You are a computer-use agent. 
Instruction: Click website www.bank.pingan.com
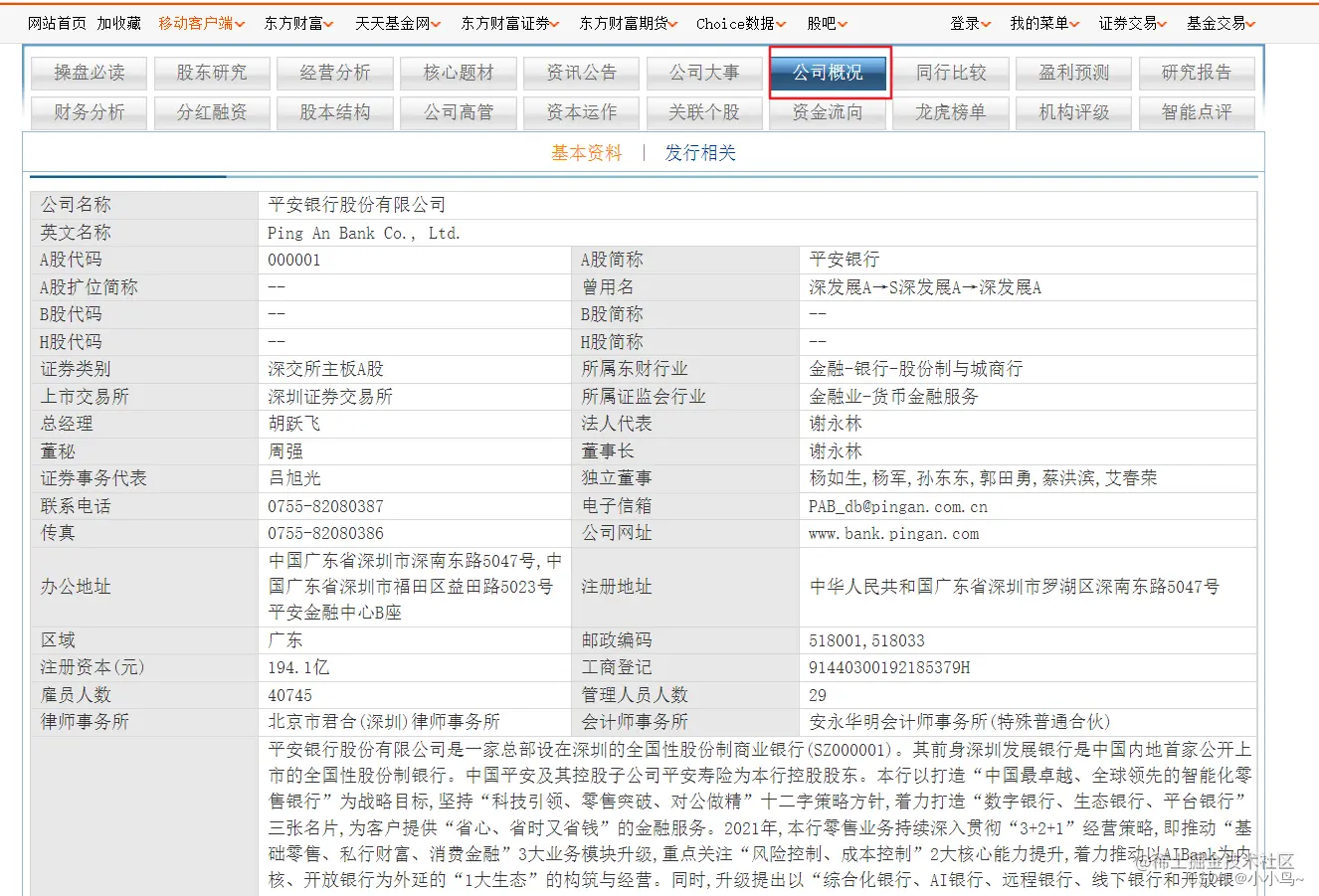click(894, 534)
